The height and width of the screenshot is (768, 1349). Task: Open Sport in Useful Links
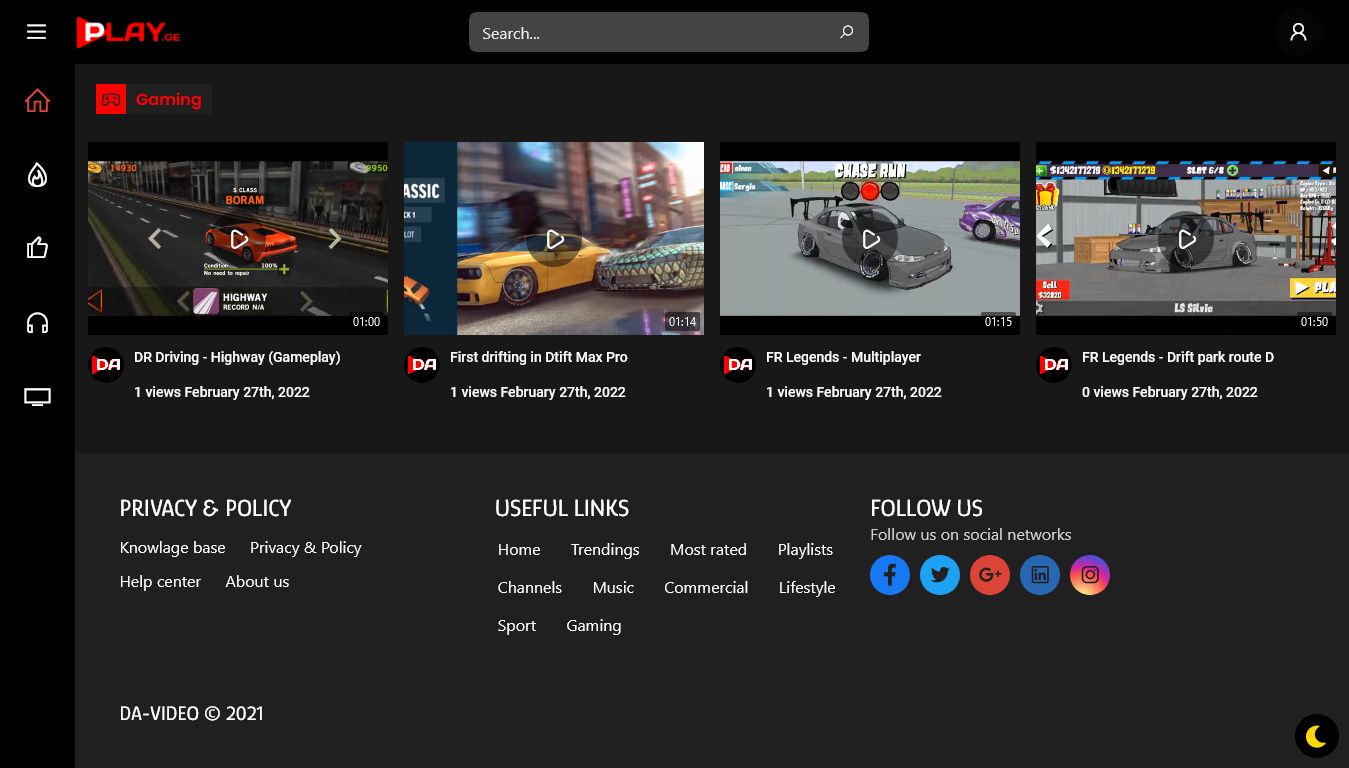[x=517, y=625]
